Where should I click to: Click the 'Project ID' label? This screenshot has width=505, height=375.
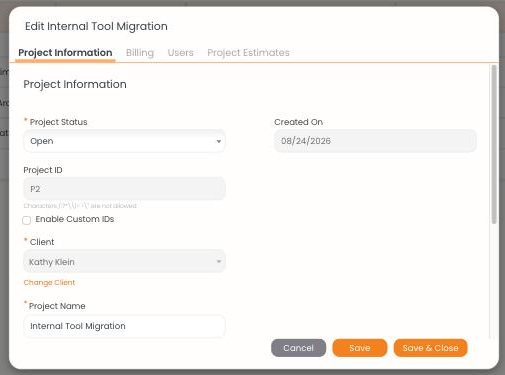pyautogui.click(x=43, y=170)
